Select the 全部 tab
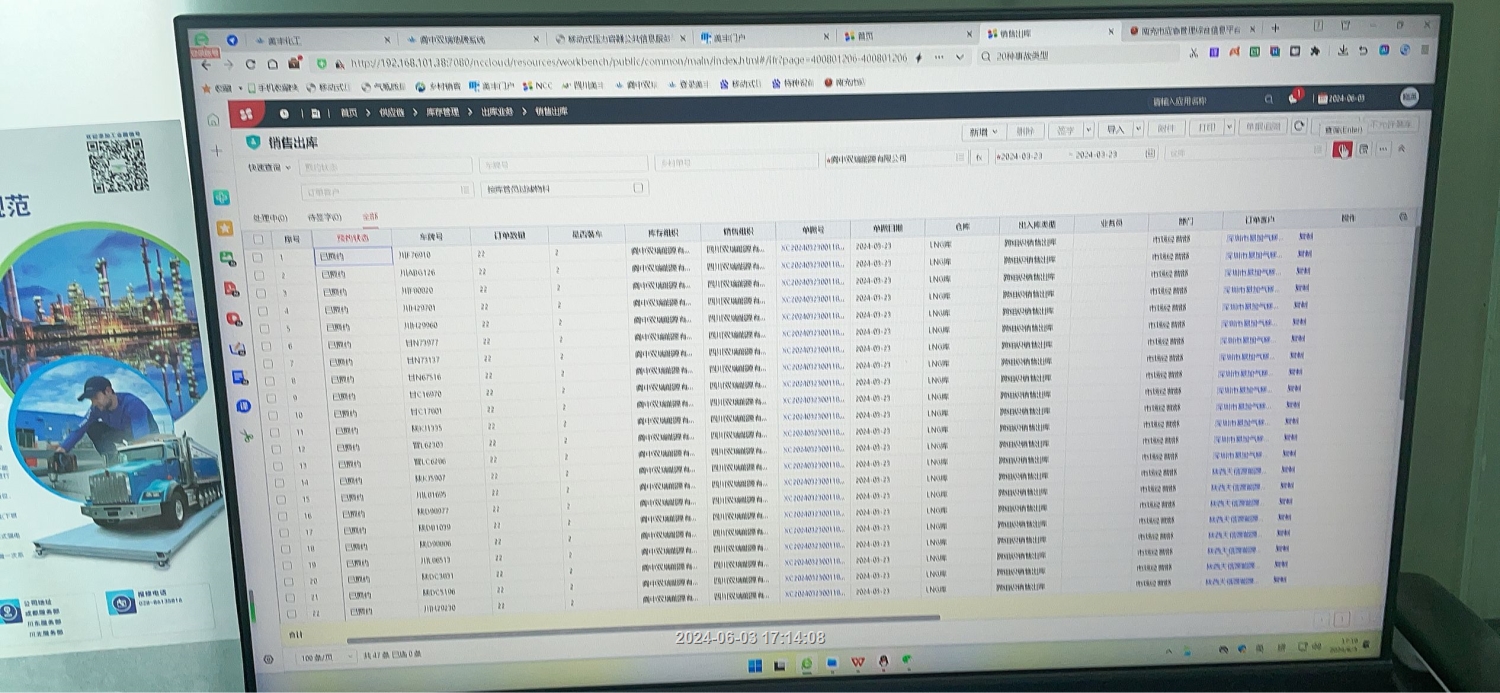Screen dimensions: 1500x693 click(370, 216)
